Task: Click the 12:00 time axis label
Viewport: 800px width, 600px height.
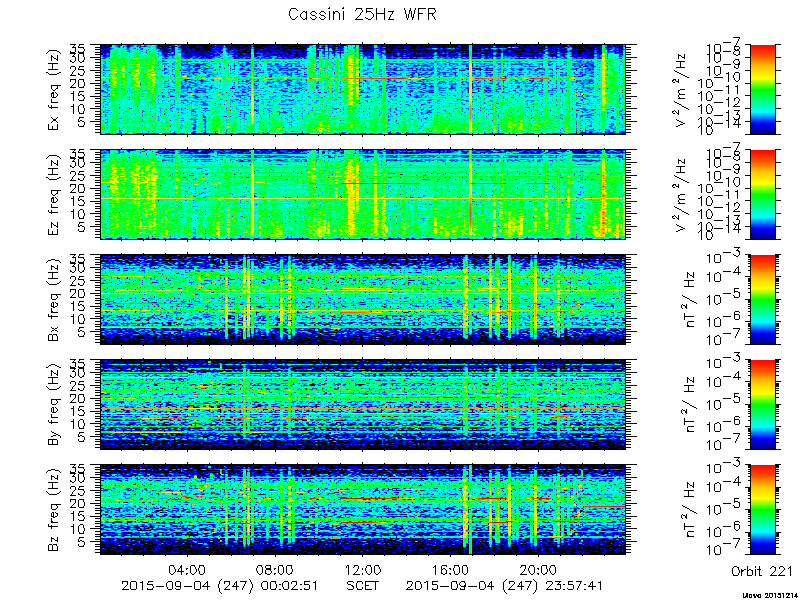Action: pyautogui.click(x=363, y=570)
